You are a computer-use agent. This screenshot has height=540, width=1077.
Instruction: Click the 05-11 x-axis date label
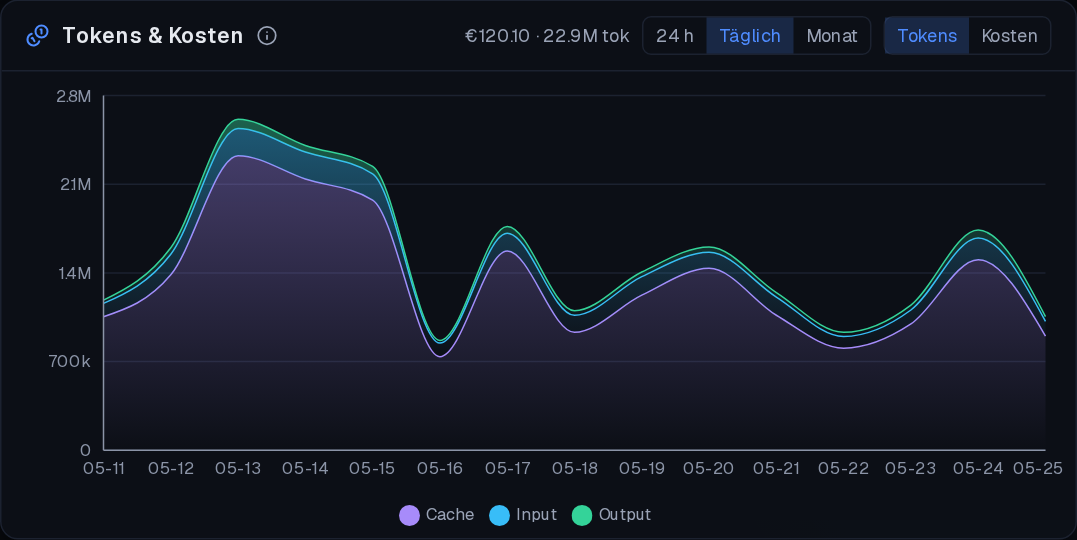104,469
